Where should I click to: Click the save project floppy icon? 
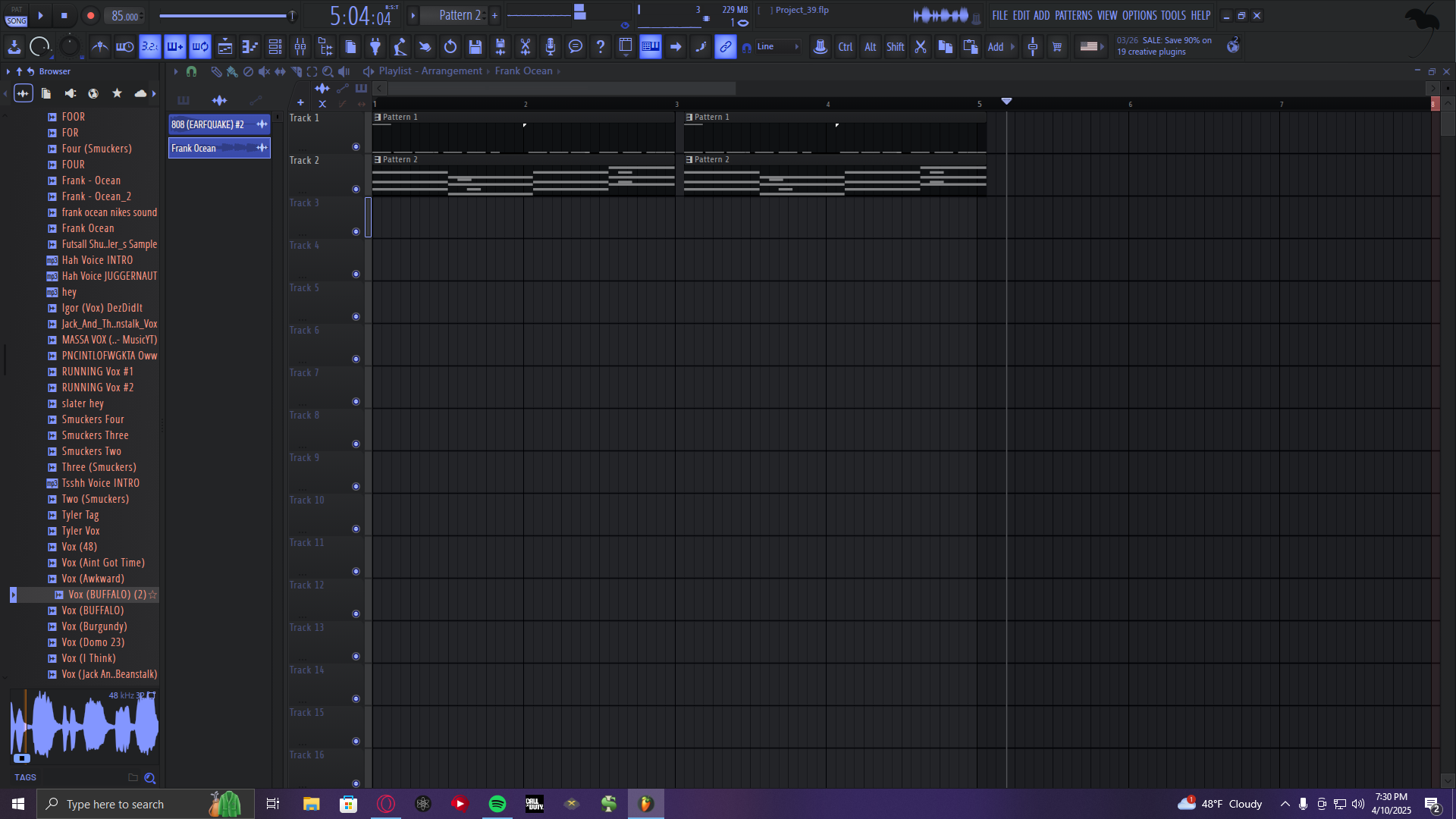point(475,47)
